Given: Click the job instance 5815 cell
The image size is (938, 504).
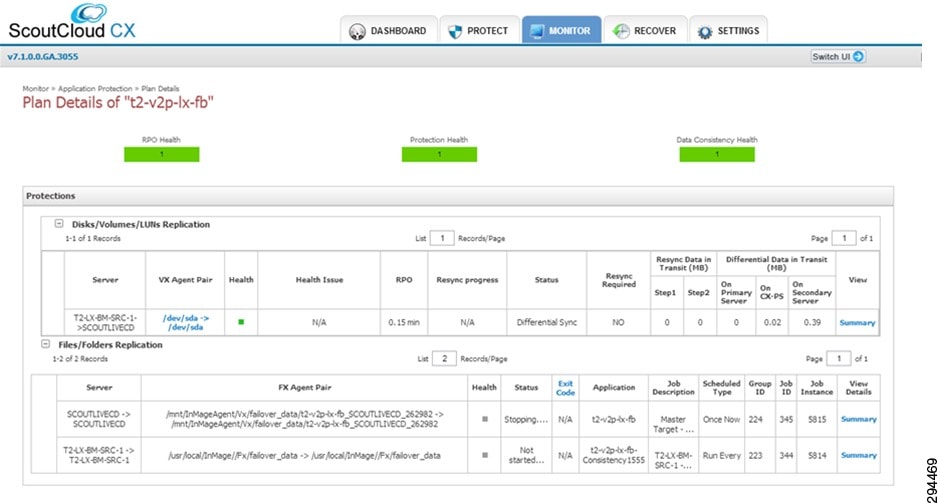Looking at the screenshot, I should click(x=817, y=419).
